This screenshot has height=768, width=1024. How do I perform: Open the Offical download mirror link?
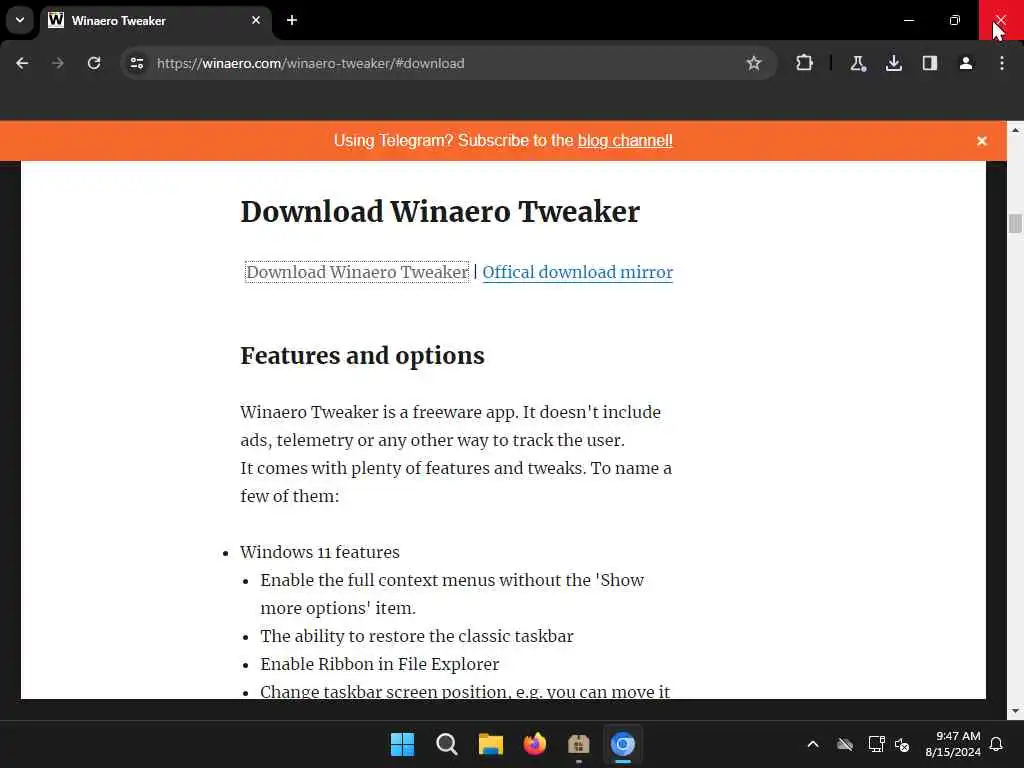[577, 272]
